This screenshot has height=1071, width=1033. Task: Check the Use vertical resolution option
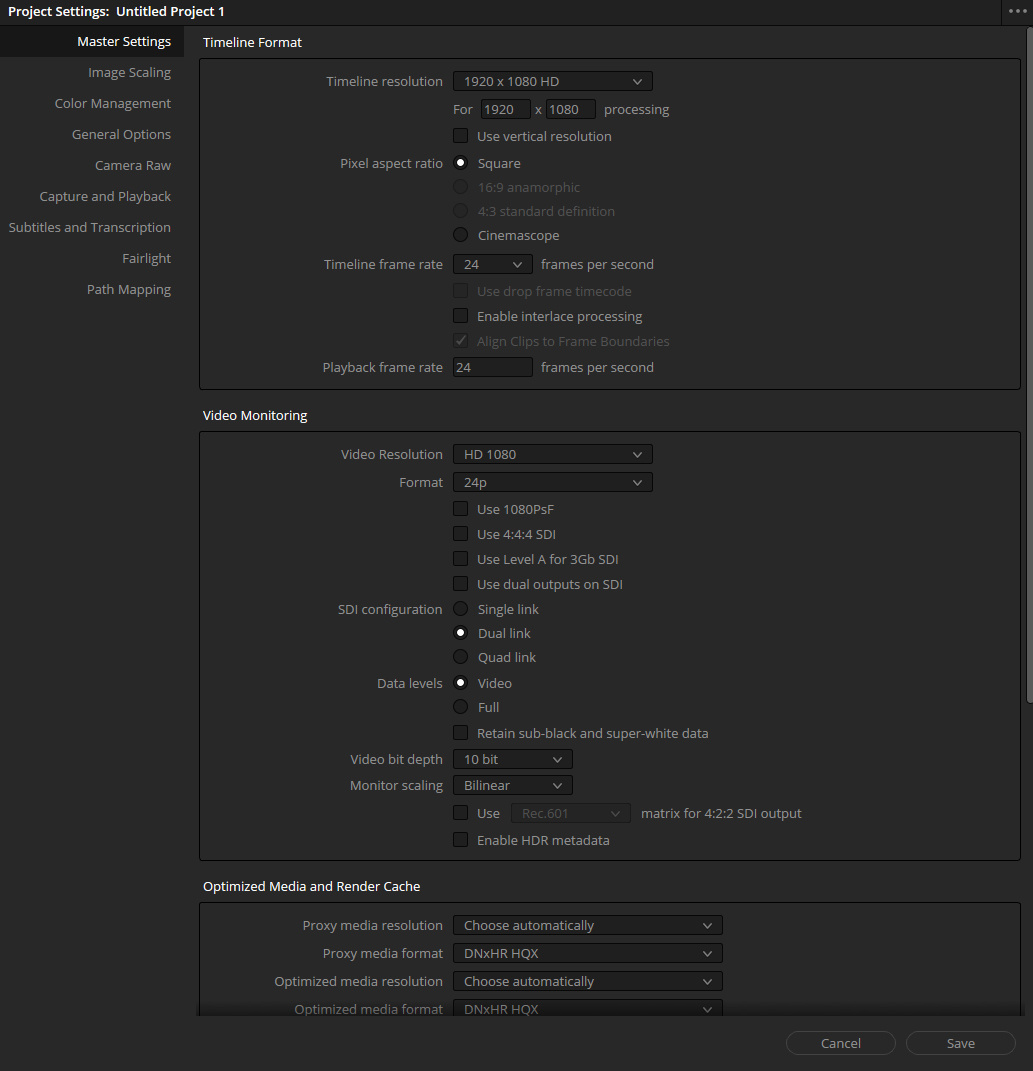point(460,135)
